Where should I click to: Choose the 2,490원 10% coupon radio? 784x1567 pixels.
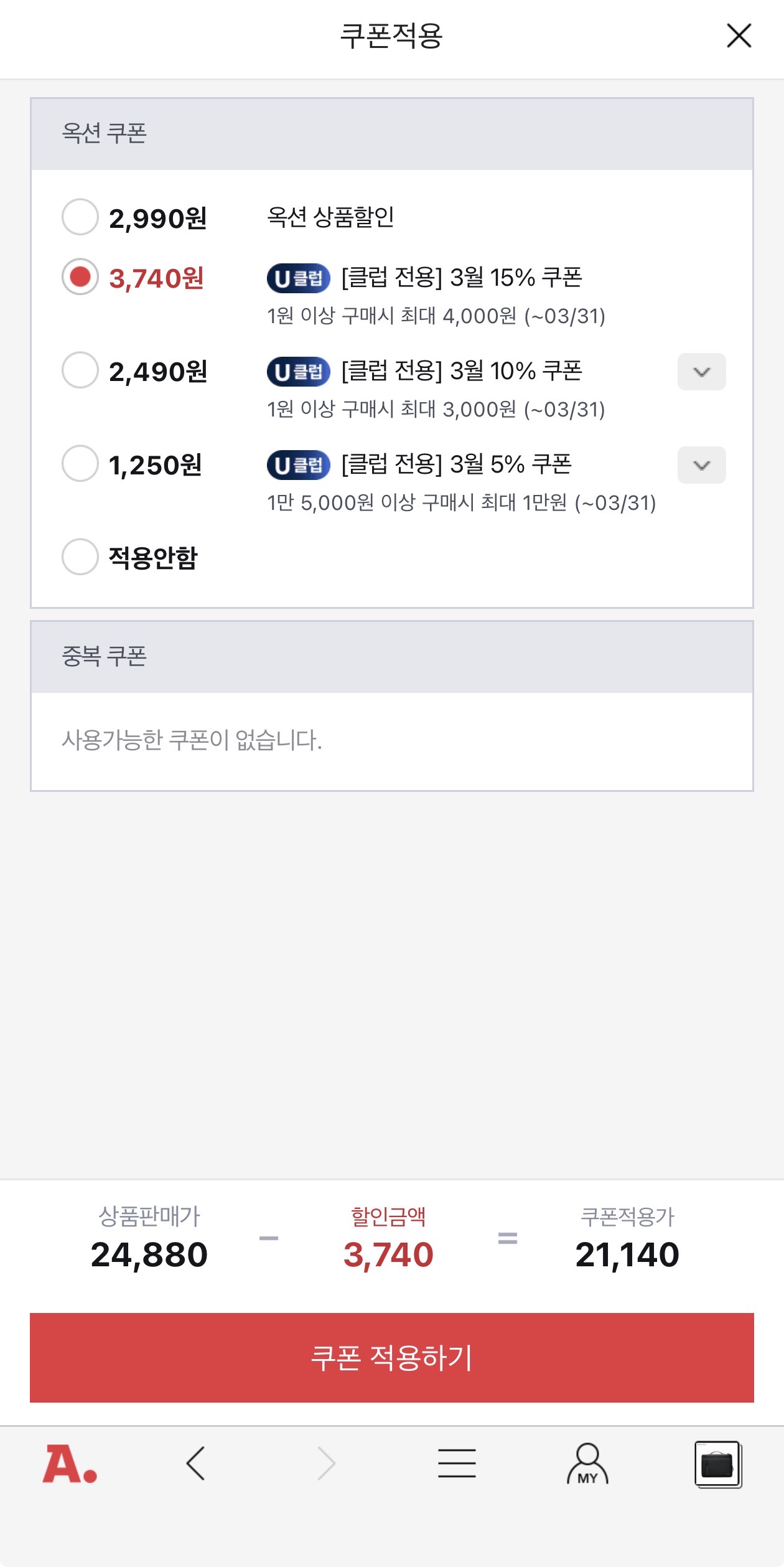pos(80,370)
